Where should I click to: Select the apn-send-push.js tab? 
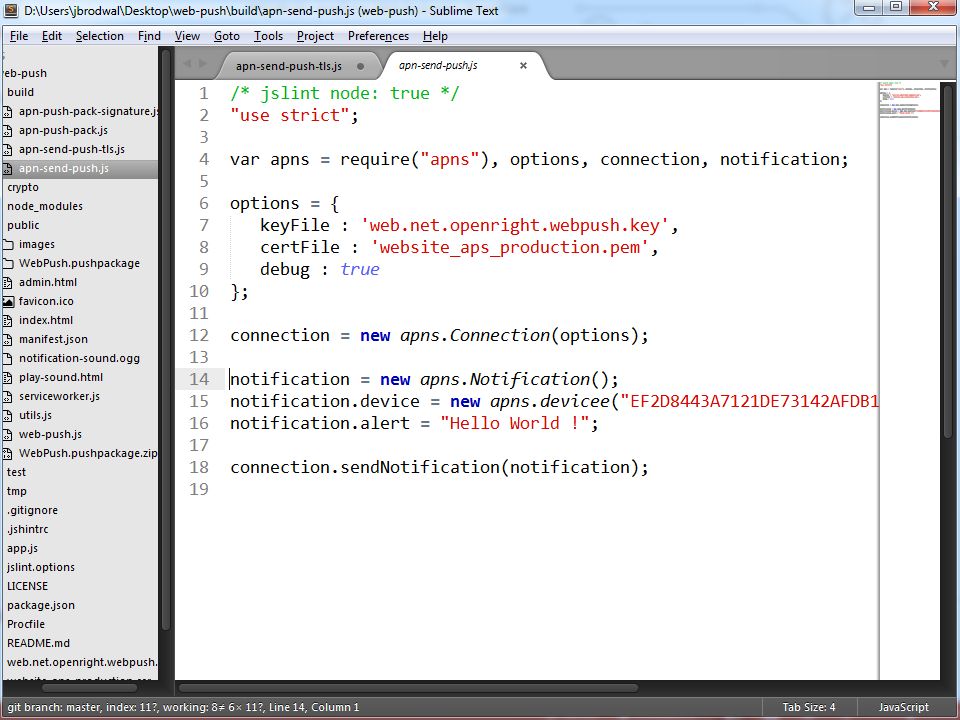438,66
